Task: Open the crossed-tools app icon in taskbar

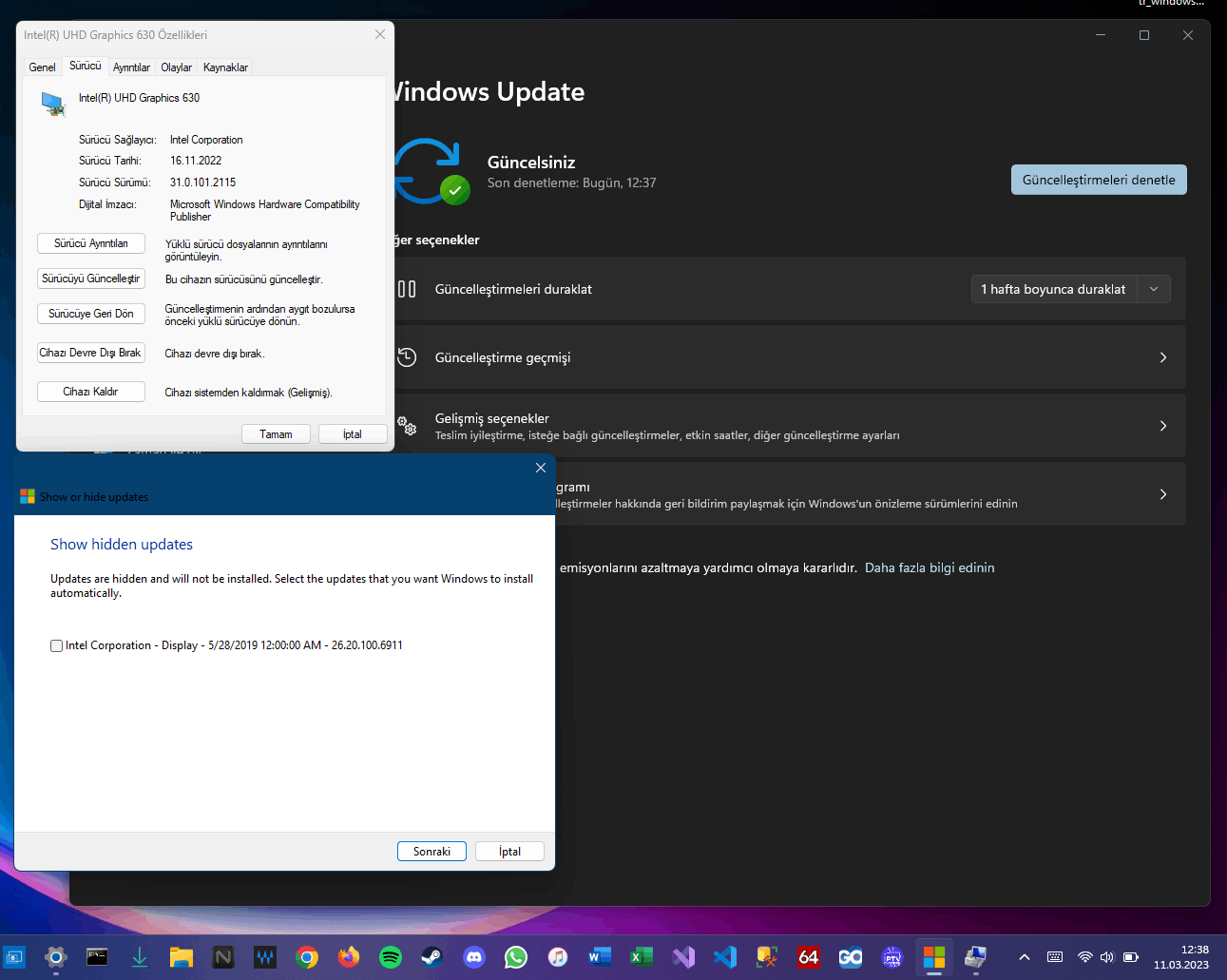Action: [767, 957]
